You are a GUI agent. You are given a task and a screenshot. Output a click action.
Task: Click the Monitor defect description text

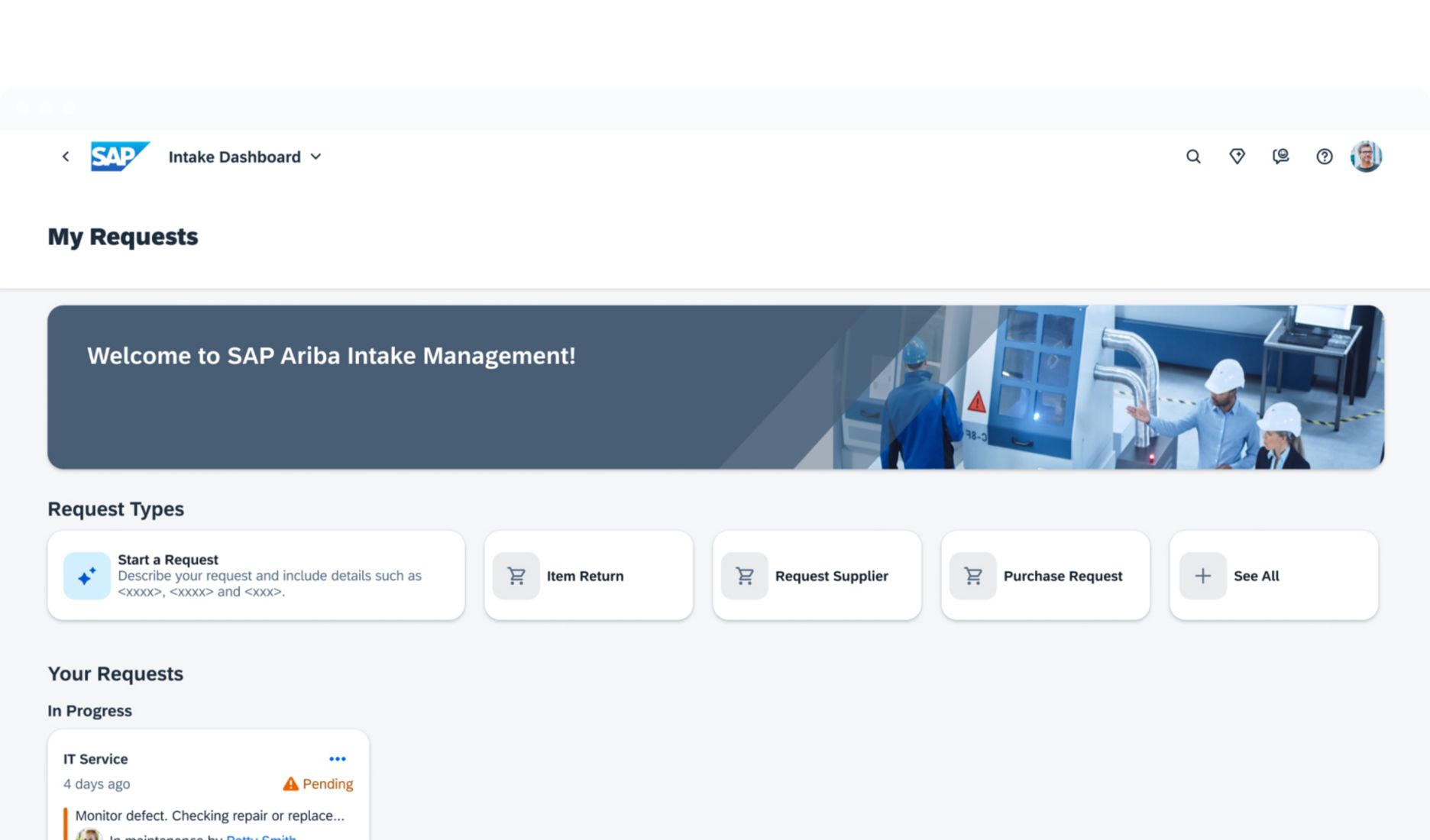click(x=209, y=816)
